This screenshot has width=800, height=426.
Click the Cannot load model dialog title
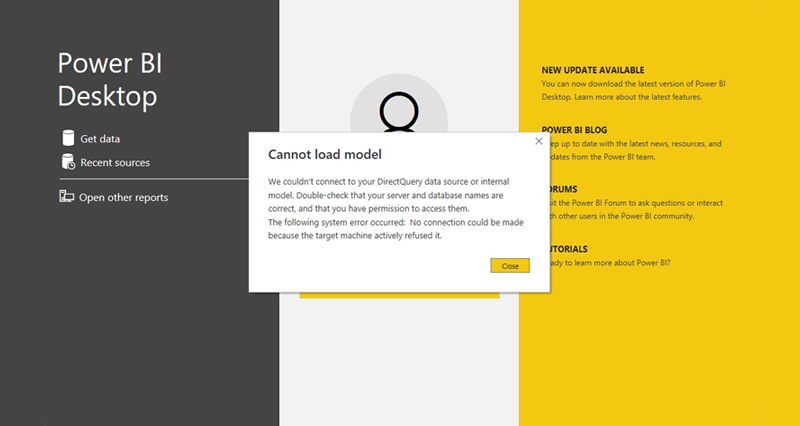(325, 155)
